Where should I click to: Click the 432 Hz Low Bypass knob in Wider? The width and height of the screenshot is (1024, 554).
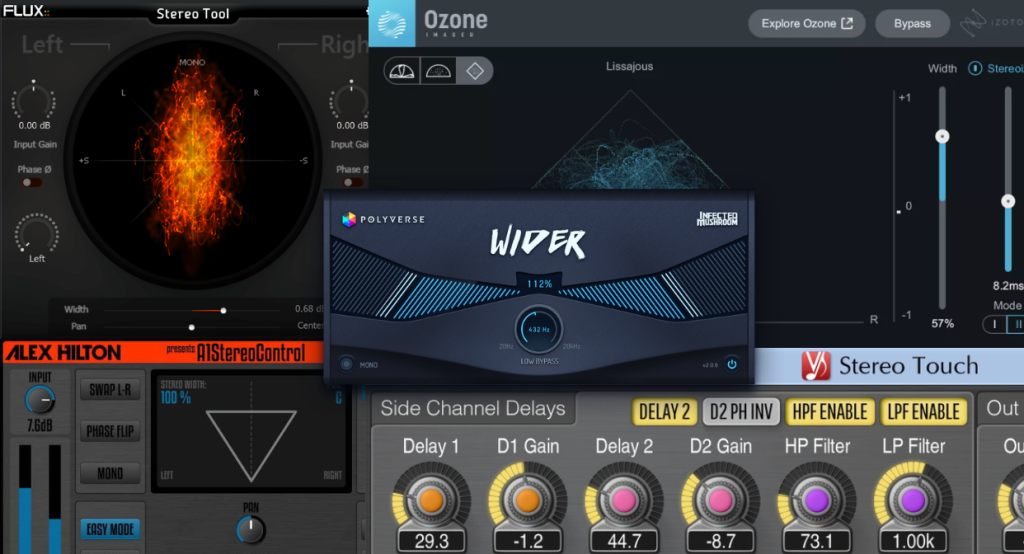539,329
